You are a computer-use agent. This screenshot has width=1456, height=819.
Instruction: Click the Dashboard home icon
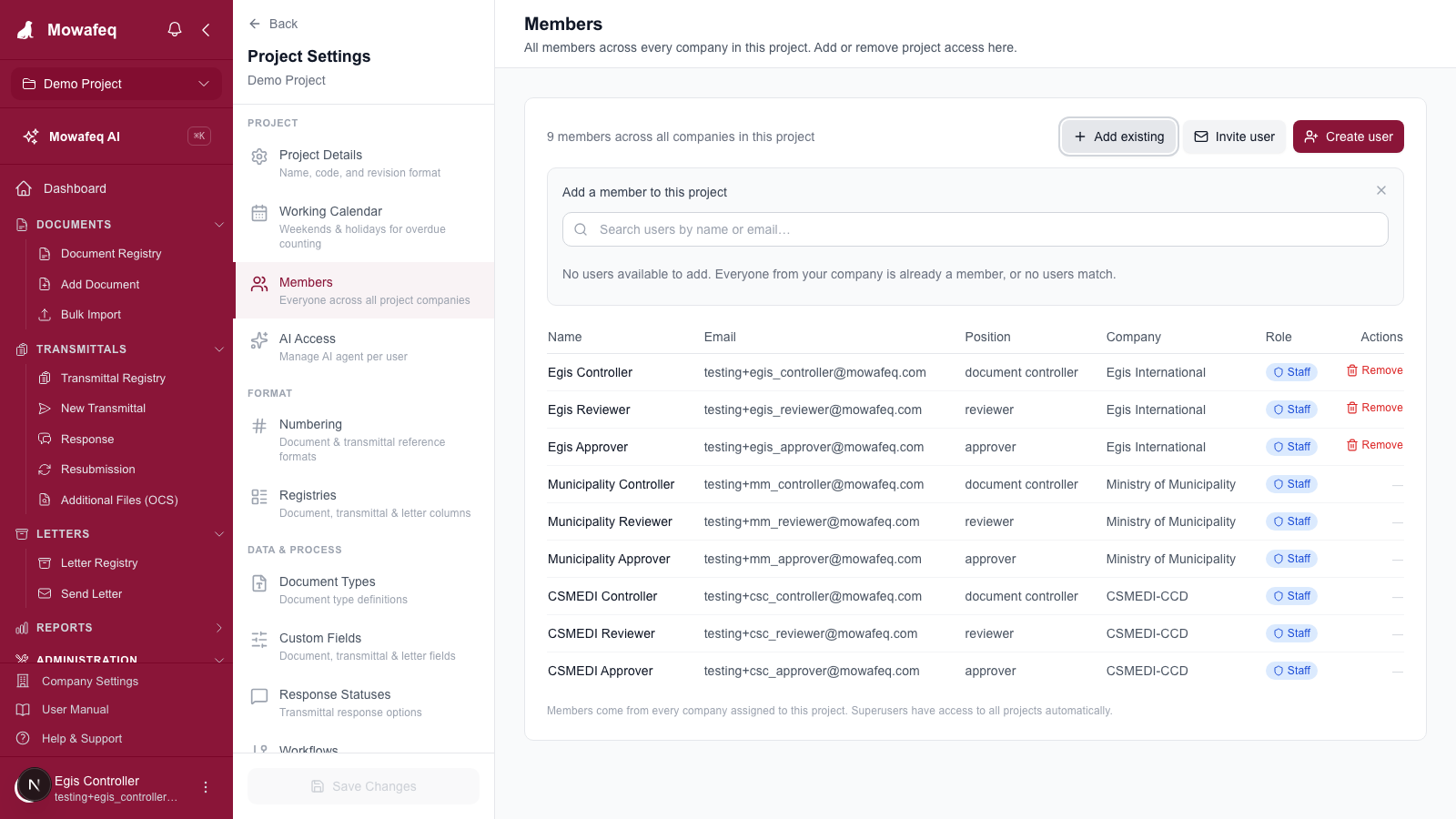pos(24,188)
